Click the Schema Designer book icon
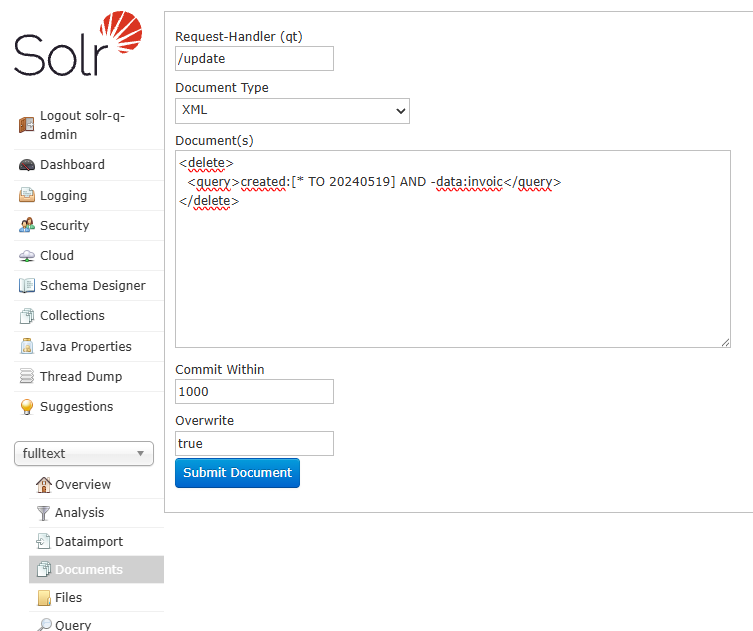Viewport: 753px width, 631px height. coord(26,286)
